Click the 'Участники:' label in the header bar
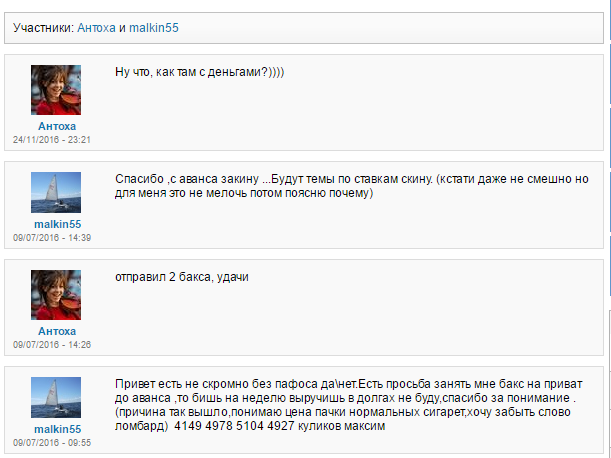The image size is (611, 458). click(43, 28)
